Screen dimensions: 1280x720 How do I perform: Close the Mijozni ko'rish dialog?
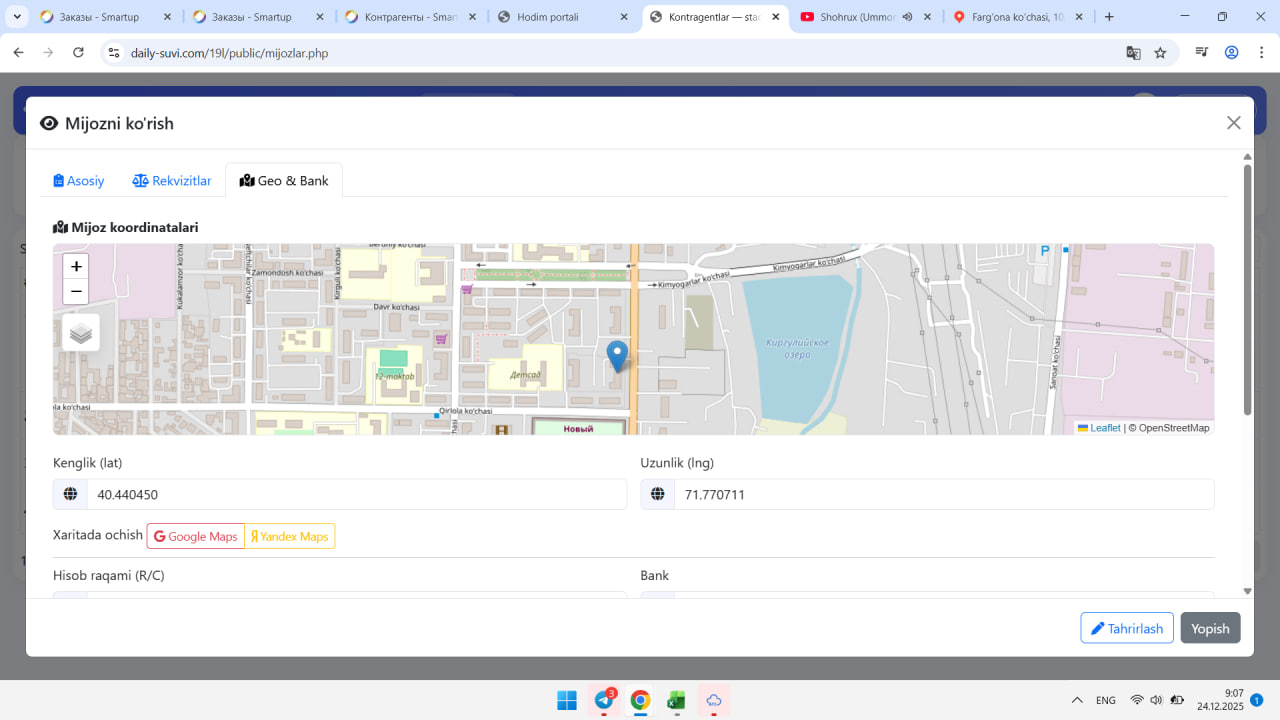[1233, 123]
